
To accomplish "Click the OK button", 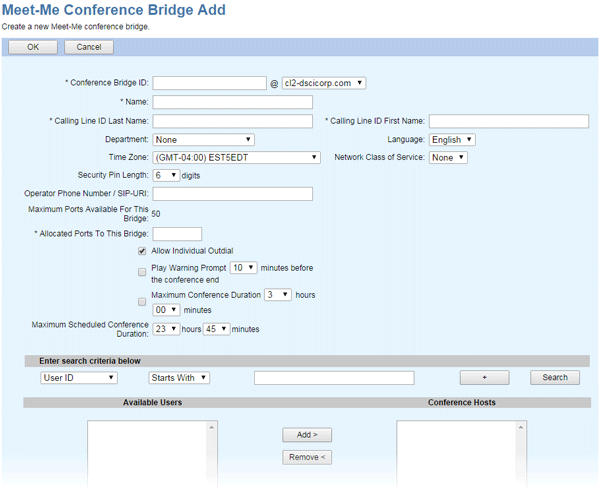I will click(x=33, y=47).
